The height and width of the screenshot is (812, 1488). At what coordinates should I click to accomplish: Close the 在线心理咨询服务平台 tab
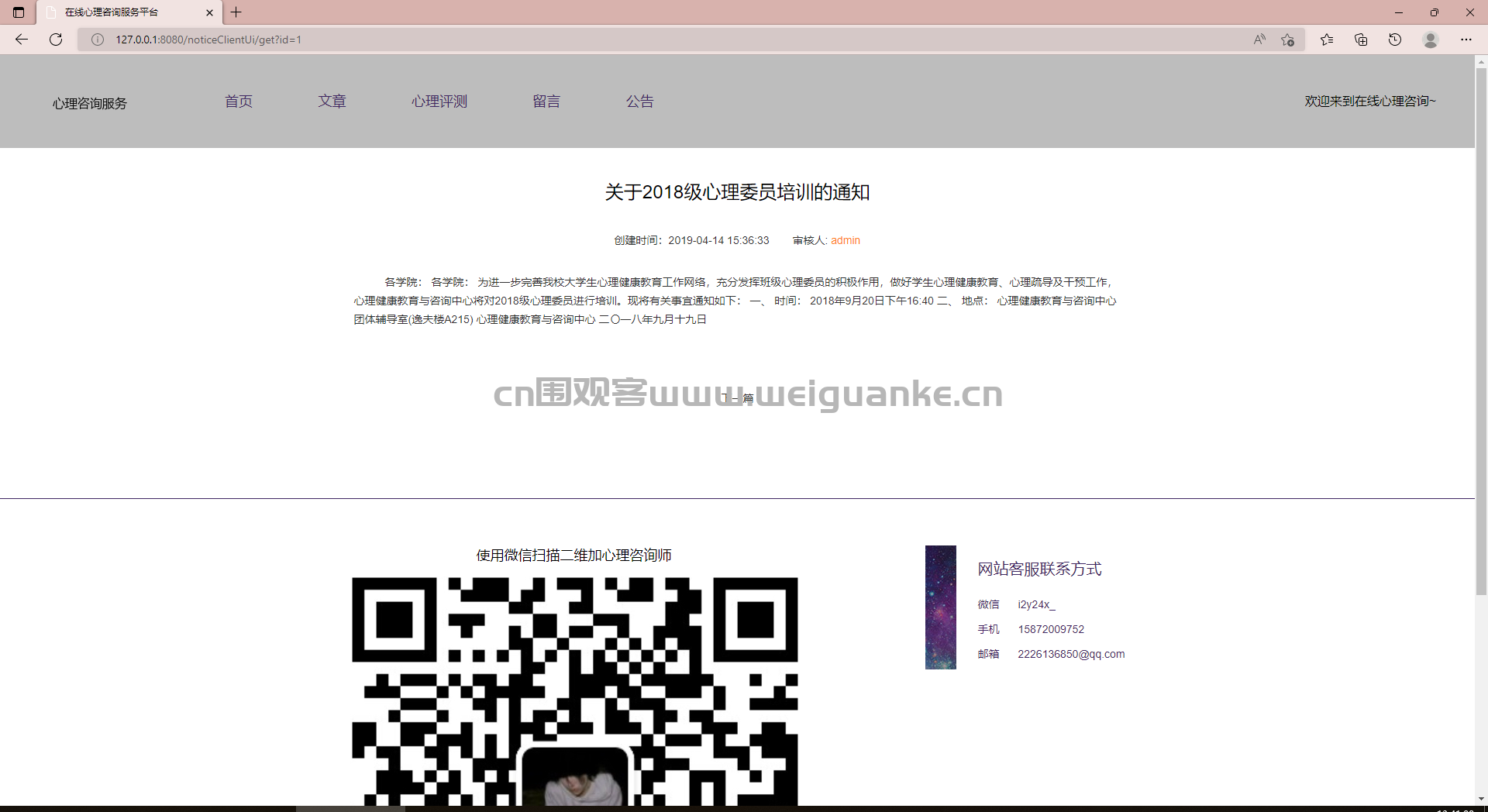(x=209, y=12)
